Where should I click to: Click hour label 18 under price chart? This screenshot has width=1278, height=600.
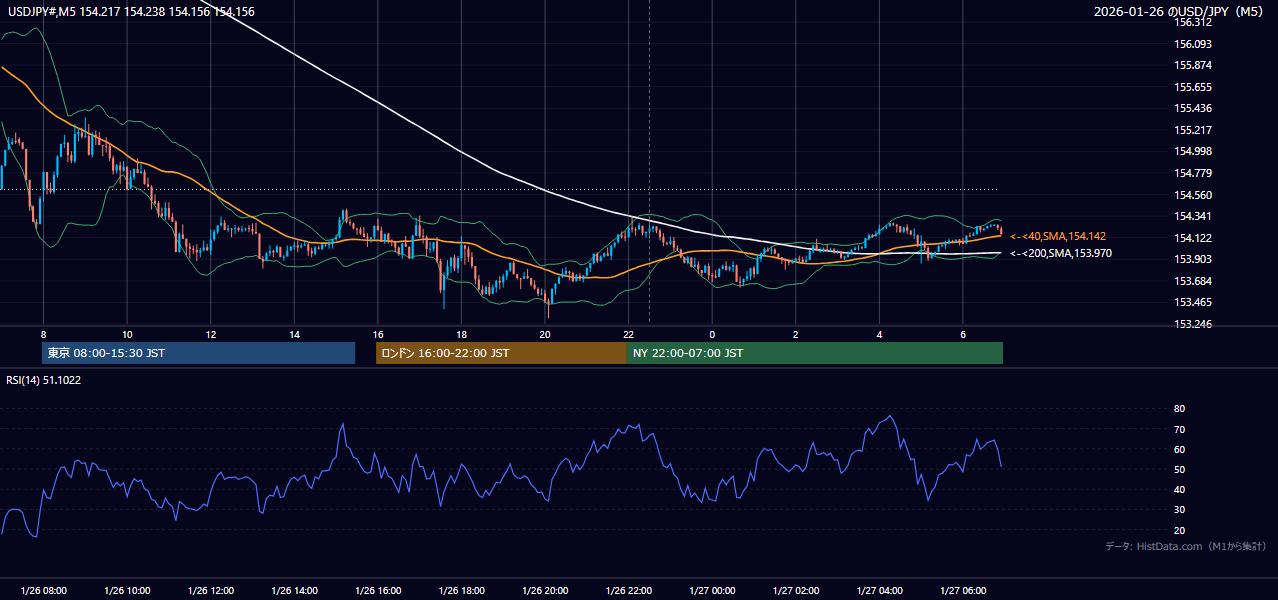click(x=461, y=334)
